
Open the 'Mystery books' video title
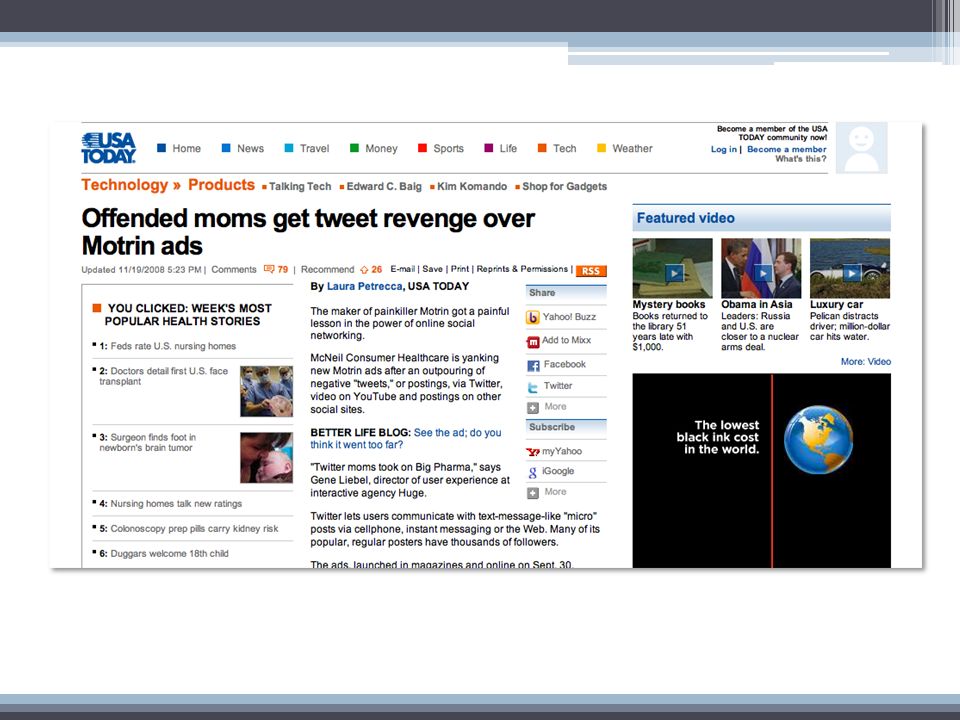click(x=669, y=304)
